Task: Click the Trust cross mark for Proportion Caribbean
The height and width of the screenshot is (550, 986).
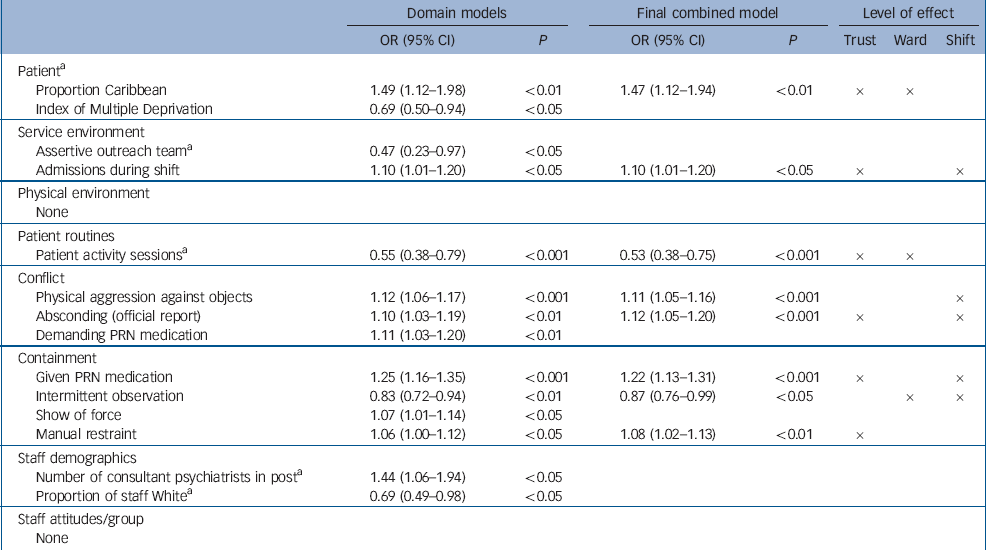Action: click(859, 91)
